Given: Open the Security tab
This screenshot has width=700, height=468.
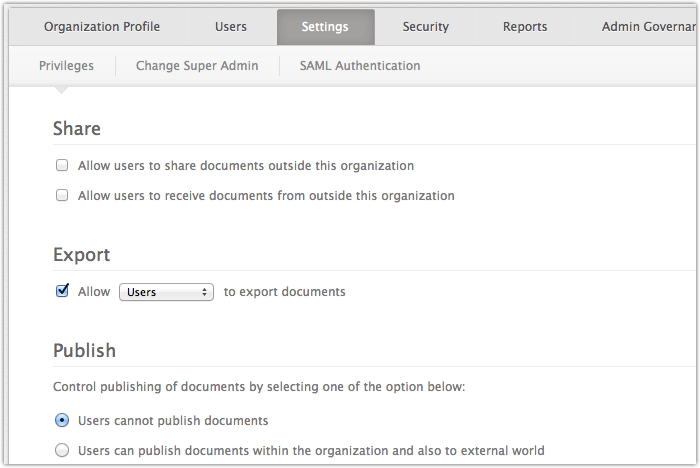Looking at the screenshot, I should tap(425, 27).
